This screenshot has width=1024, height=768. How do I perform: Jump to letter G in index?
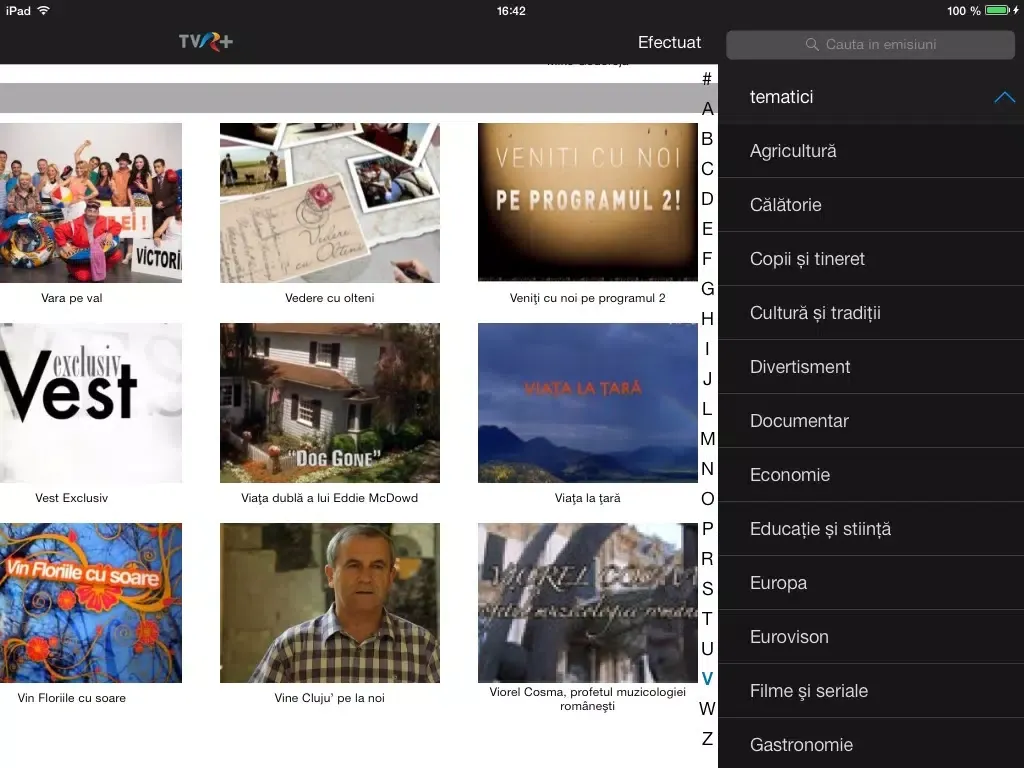coord(707,289)
